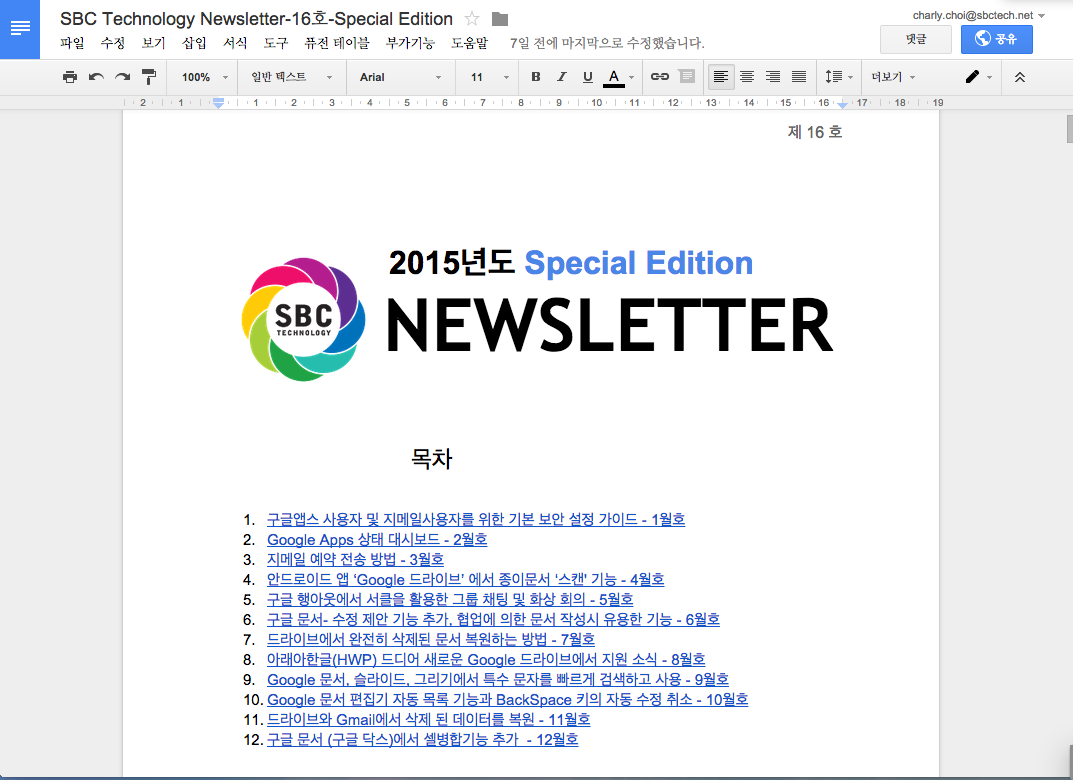1073x780 pixels.
Task: Open the 4월호 스캔 기능 link
Action: 465,580
